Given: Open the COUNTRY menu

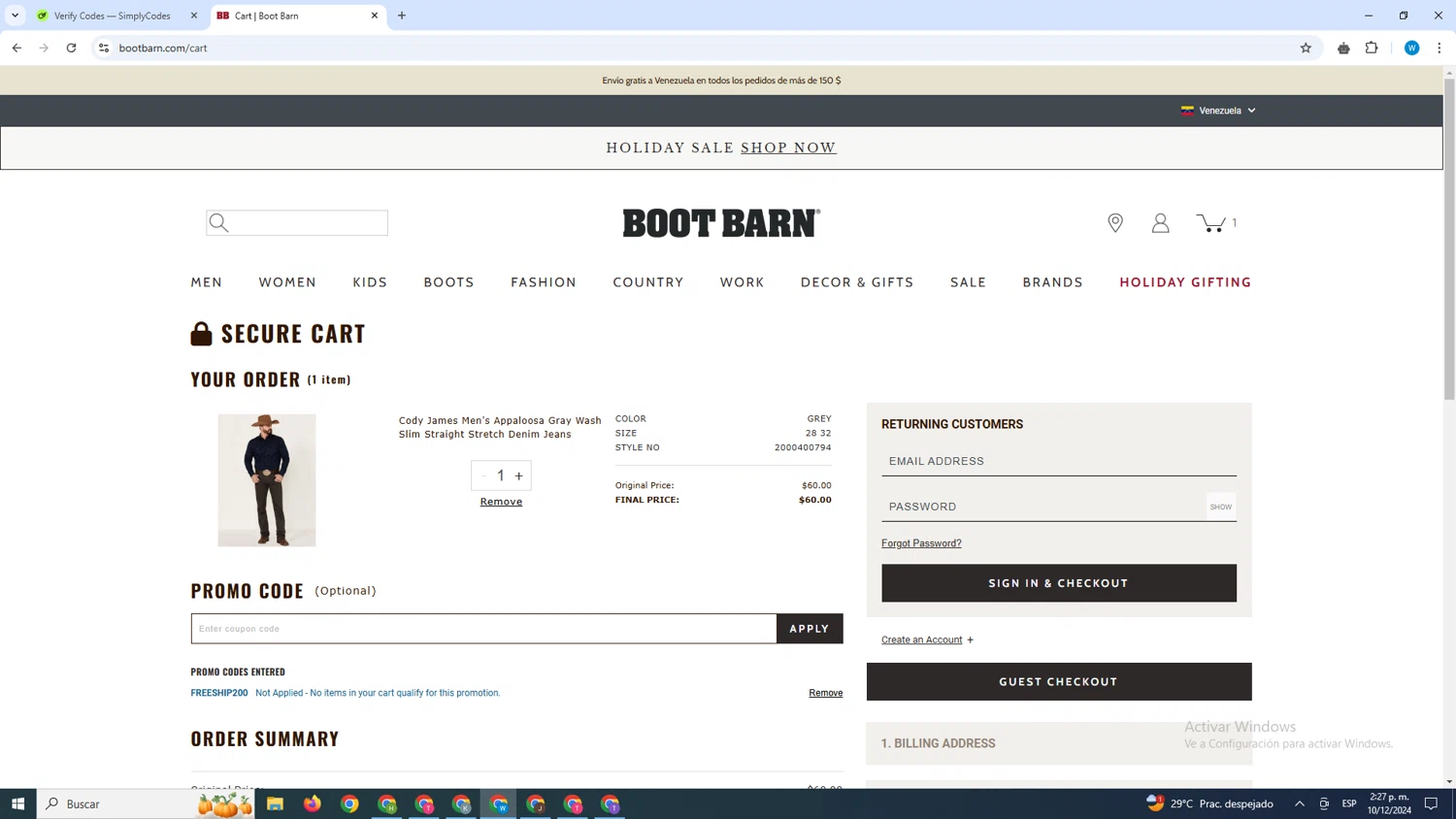Looking at the screenshot, I should tap(648, 282).
